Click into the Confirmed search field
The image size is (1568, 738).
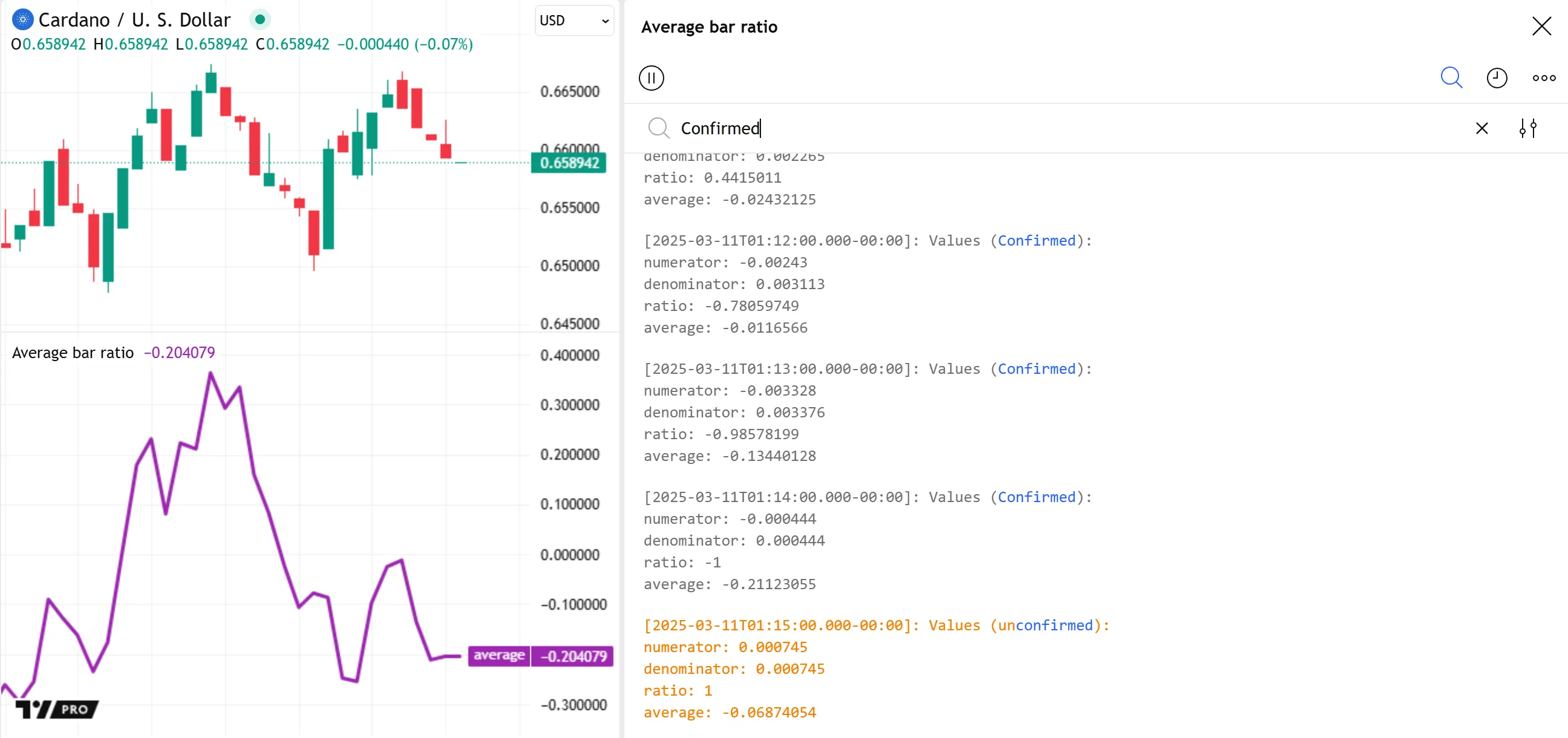click(1035, 128)
